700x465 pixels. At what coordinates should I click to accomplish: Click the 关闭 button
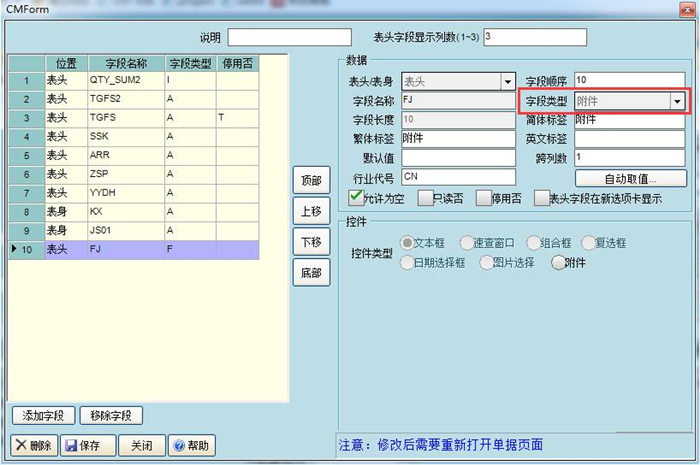coord(142,445)
